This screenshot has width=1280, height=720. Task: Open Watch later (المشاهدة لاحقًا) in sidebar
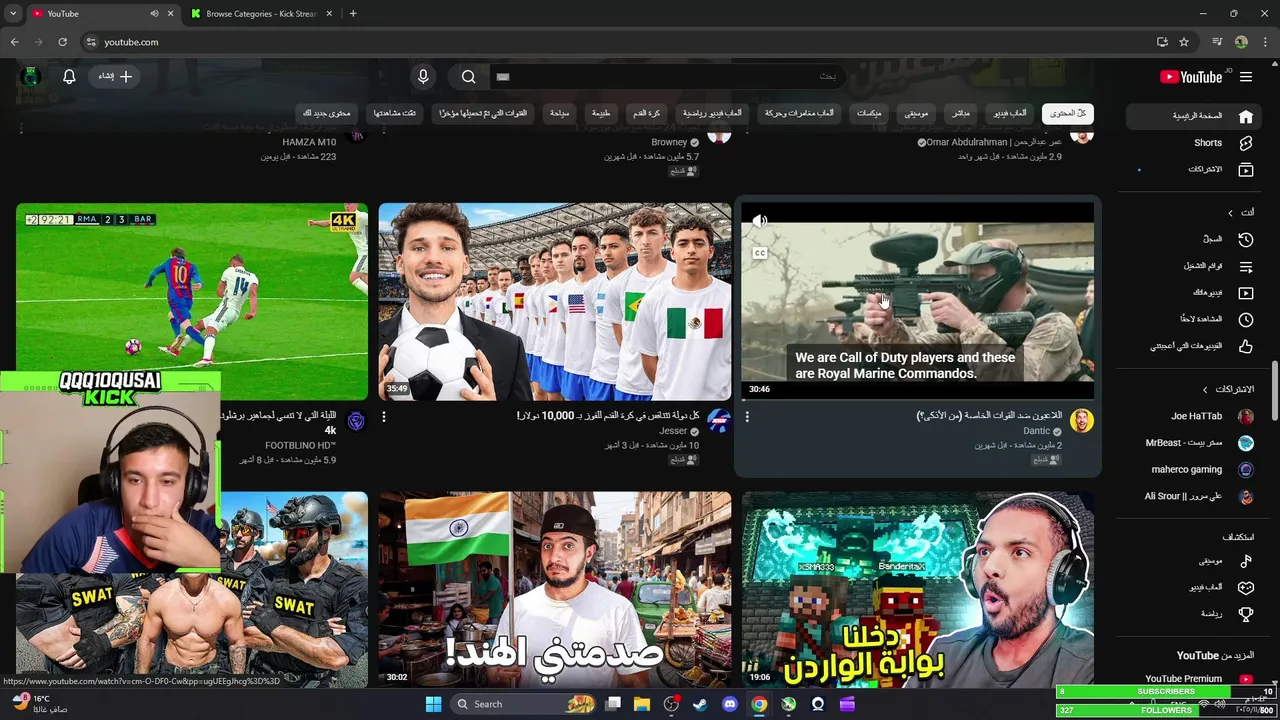[x=1194, y=319]
